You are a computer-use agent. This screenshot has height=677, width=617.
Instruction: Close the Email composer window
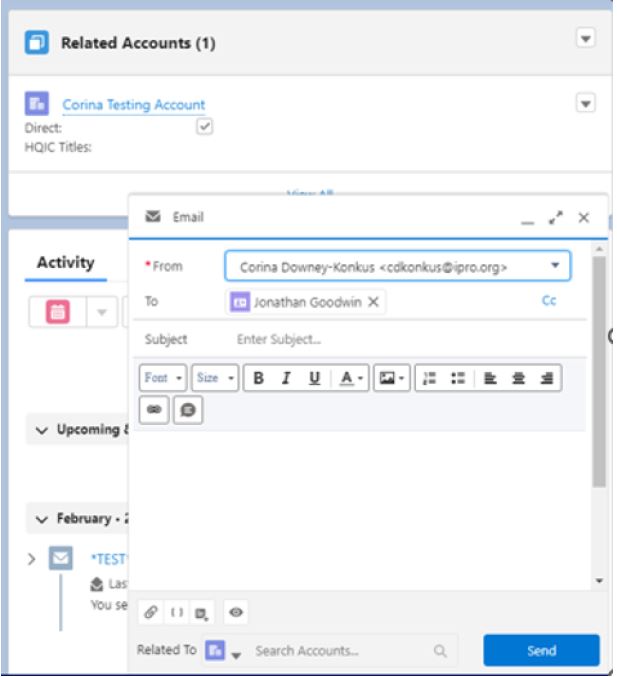click(x=584, y=218)
